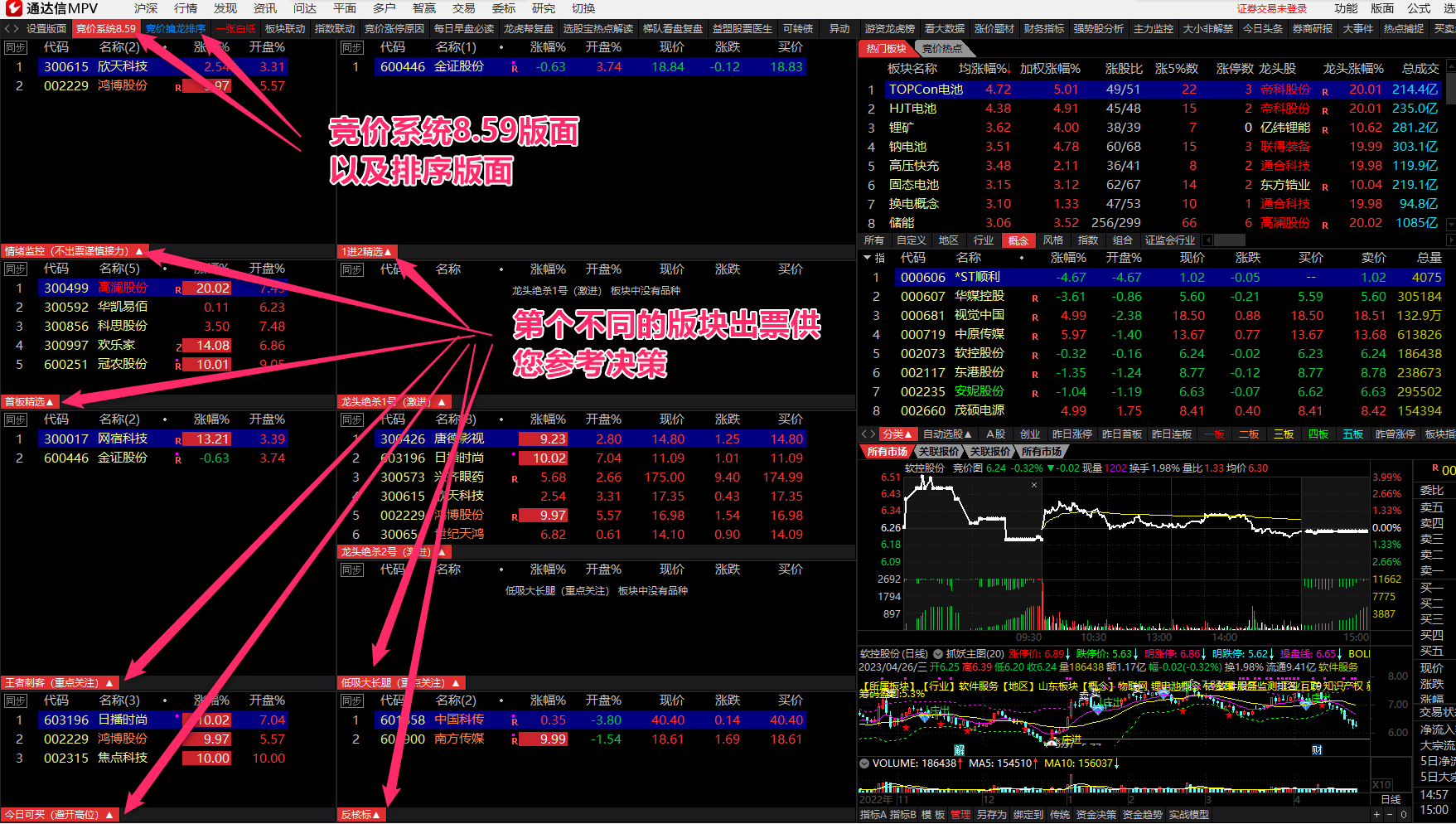1456x824 pixels.
Task: Open the 交易 menu
Action: point(464,8)
